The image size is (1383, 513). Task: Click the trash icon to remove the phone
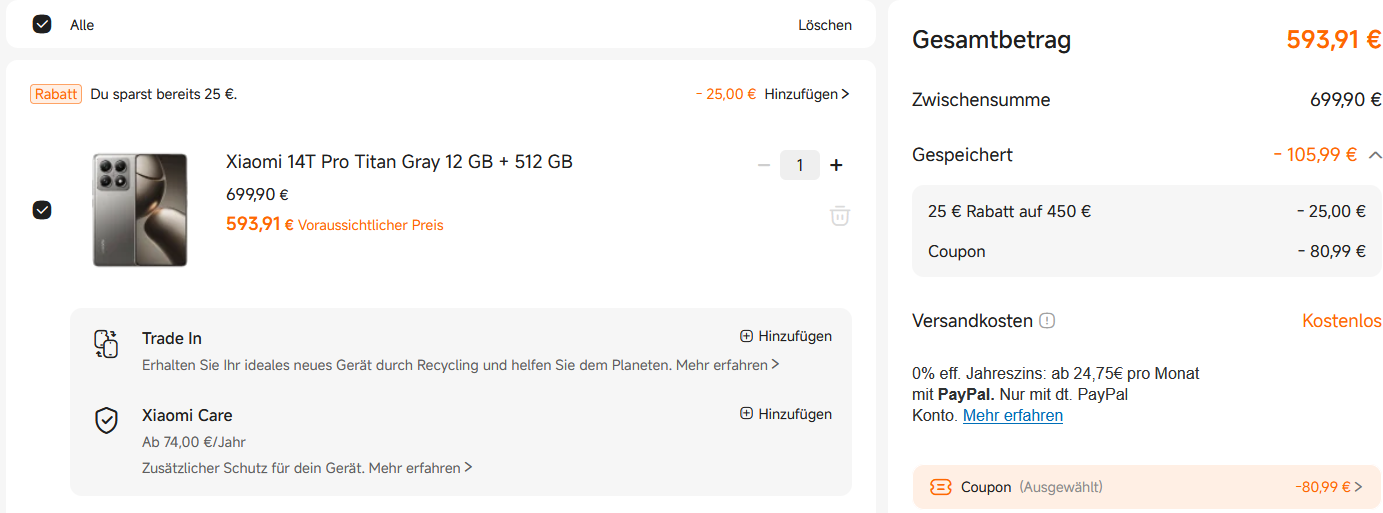point(840,215)
